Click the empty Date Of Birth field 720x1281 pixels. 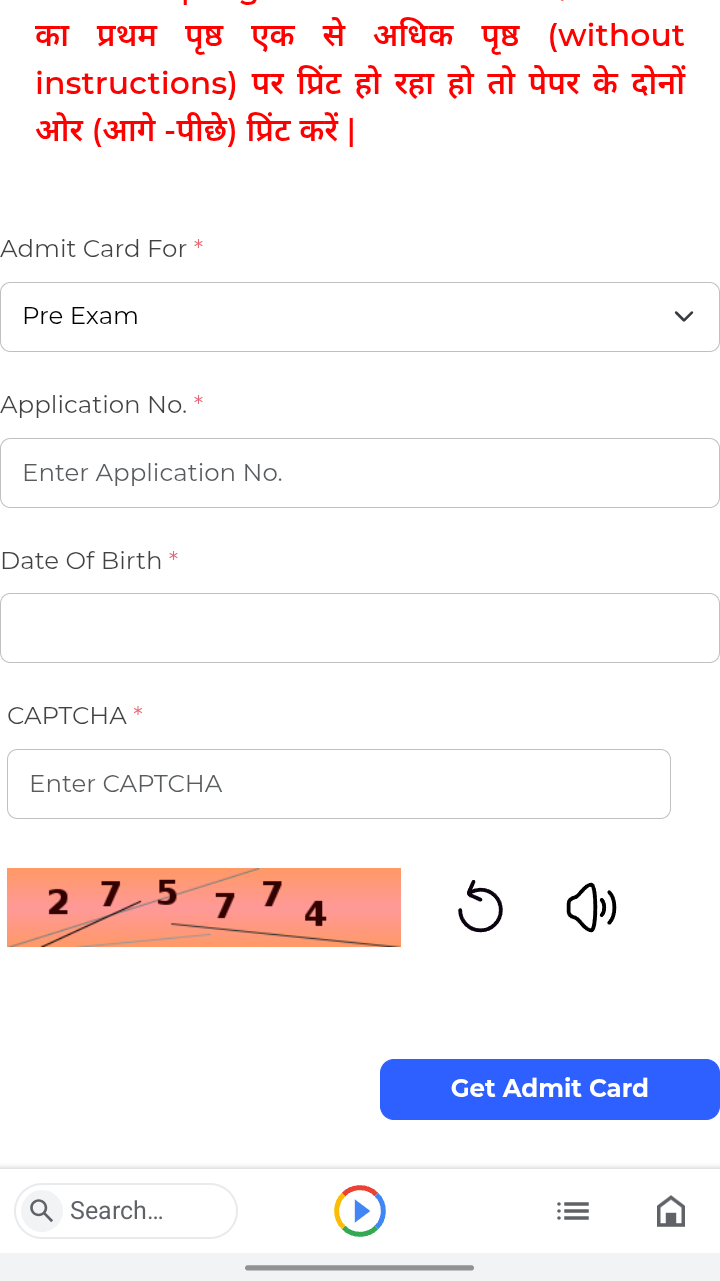[x=360, y=628]
